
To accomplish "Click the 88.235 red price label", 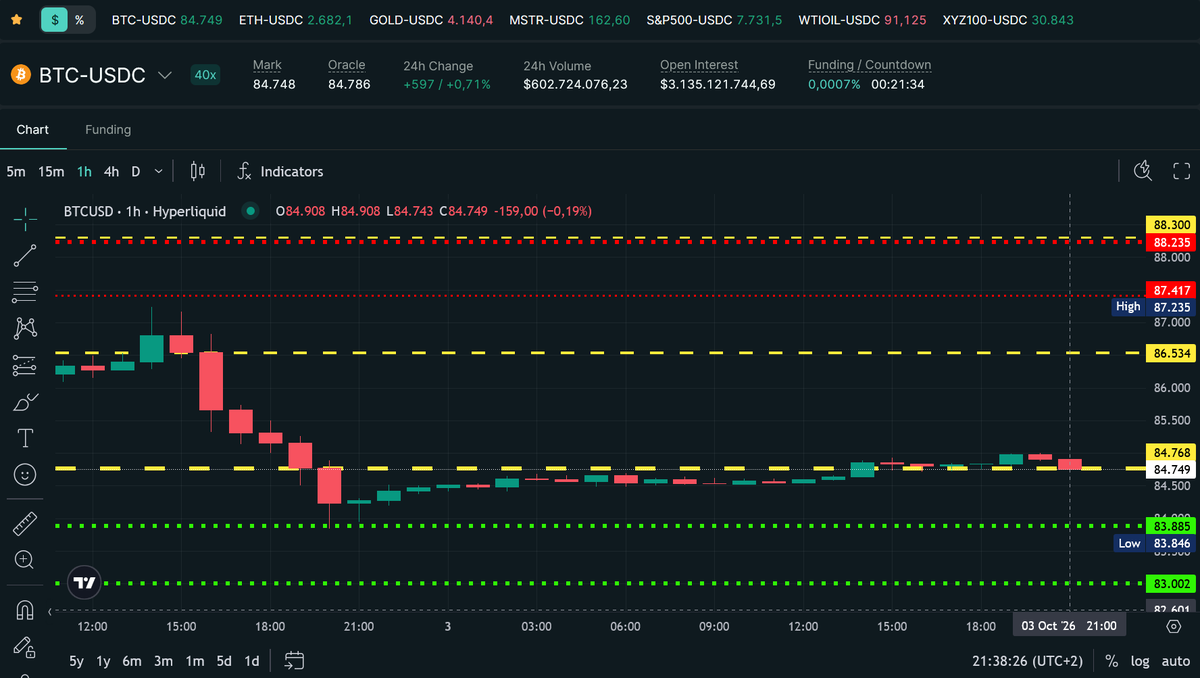I will pos(1171,242).
